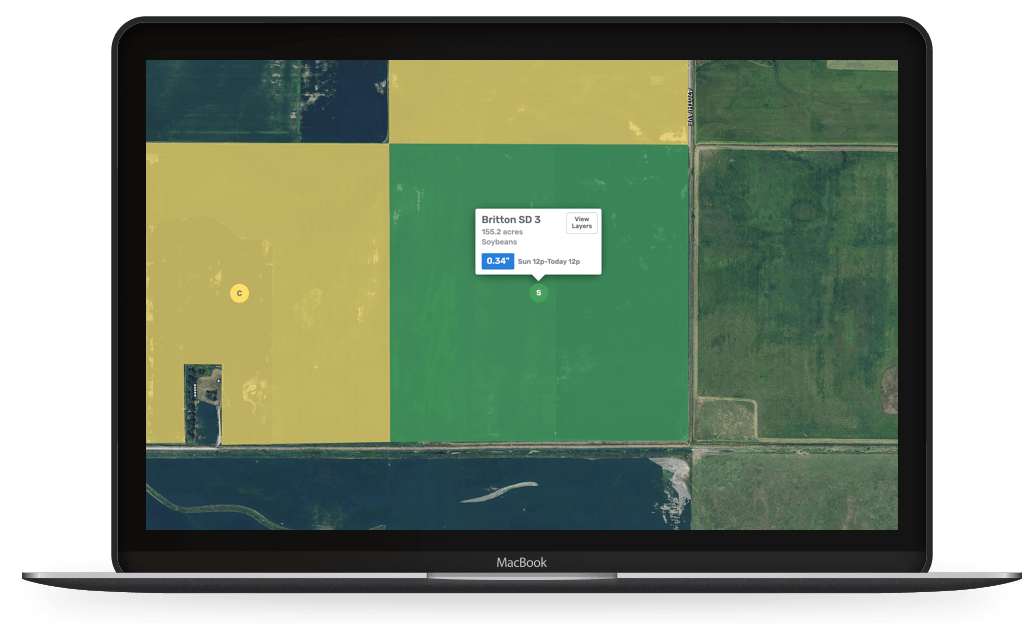Click the Soybeans crop label

(x=498, y=241)
